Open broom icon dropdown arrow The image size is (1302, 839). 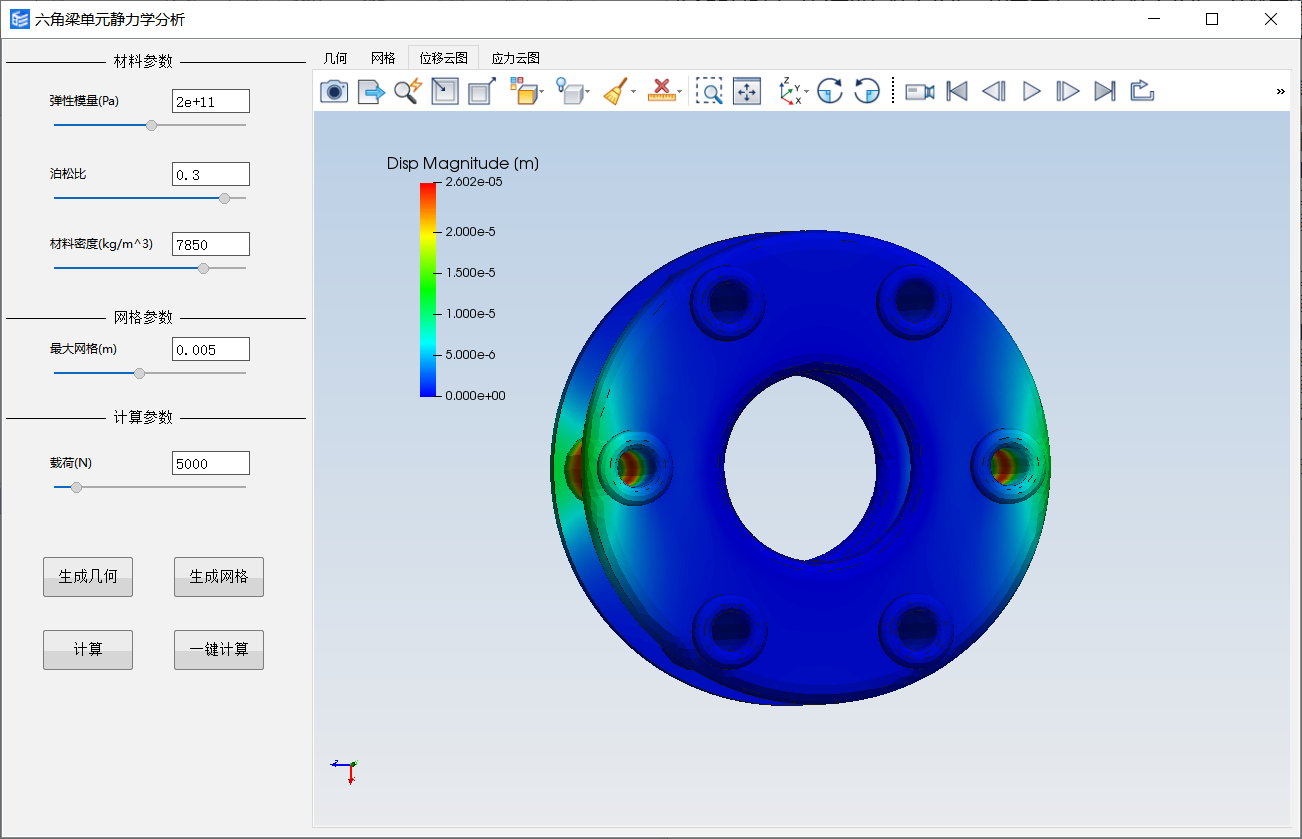click(x=633, y=93)
